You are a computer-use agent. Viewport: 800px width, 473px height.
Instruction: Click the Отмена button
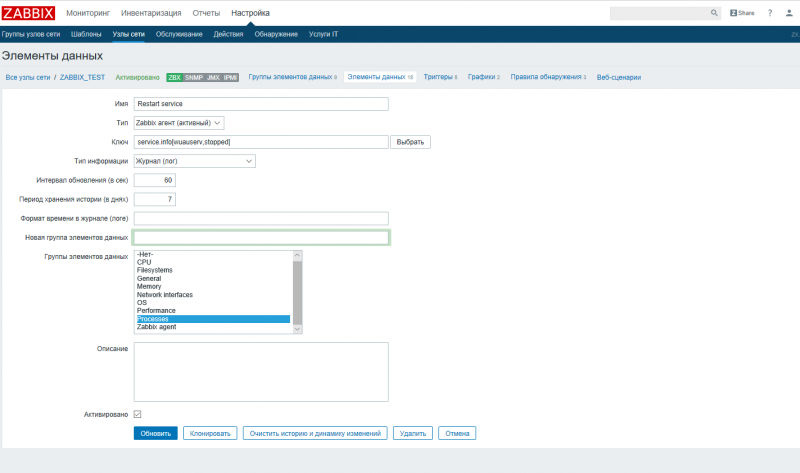(457, 433)
